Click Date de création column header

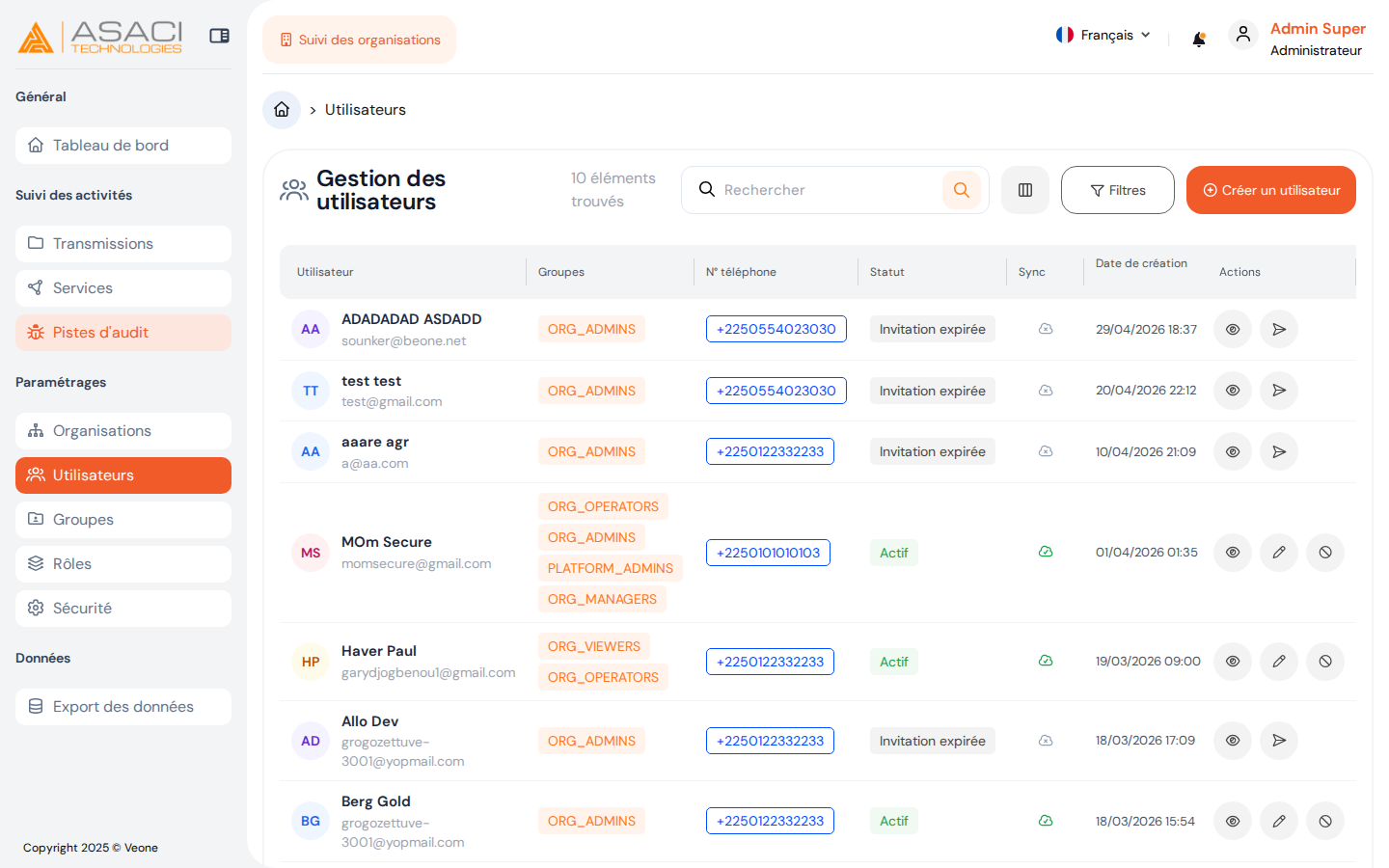[x=1141, y=263]
